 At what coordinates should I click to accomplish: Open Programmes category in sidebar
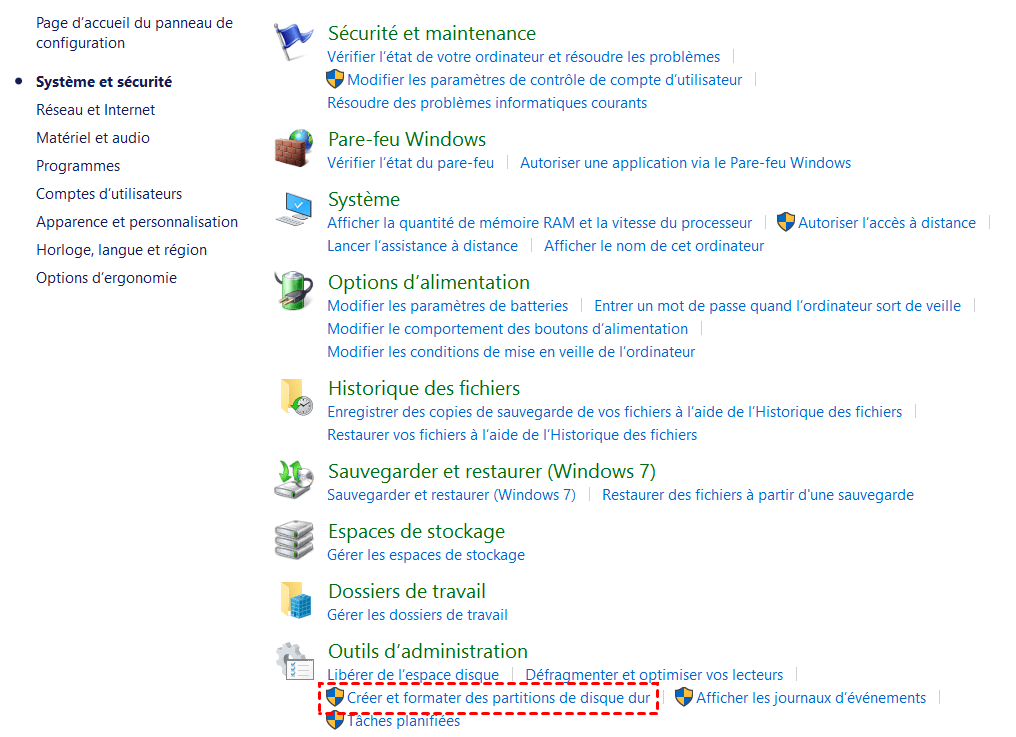(78, 166)
